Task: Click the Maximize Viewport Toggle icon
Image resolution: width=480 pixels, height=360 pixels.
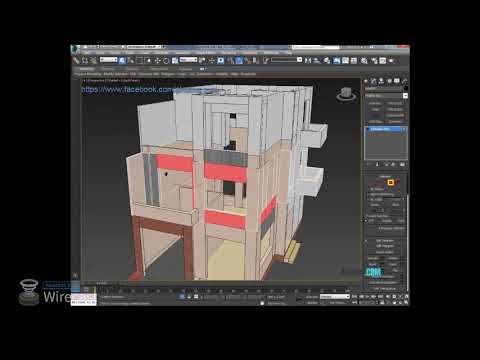Action: click(406, 302)
